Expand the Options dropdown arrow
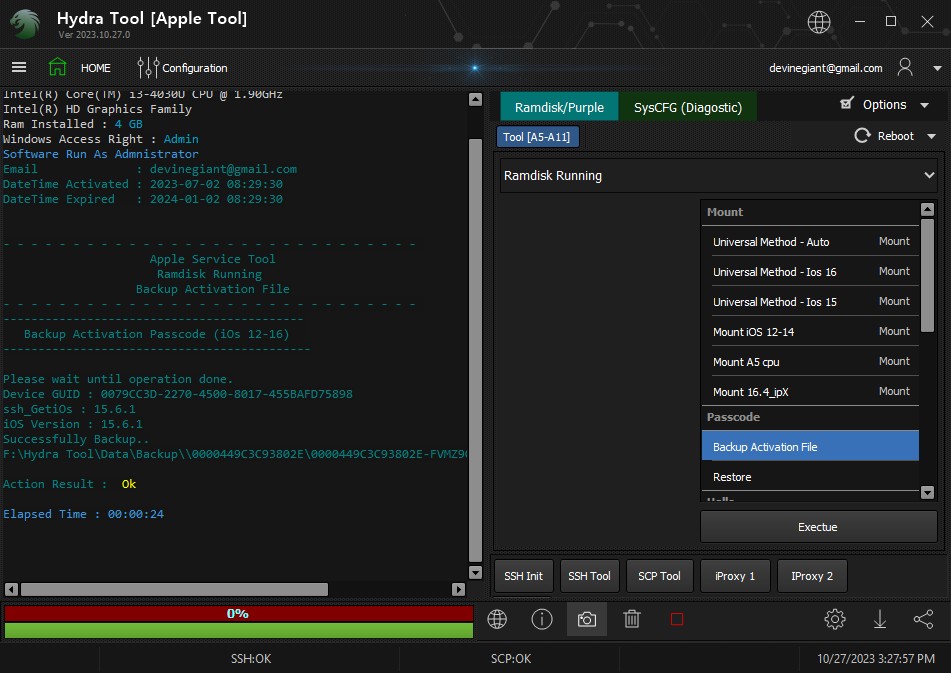The height and width of the screenshot is (673, 951). 924,105
